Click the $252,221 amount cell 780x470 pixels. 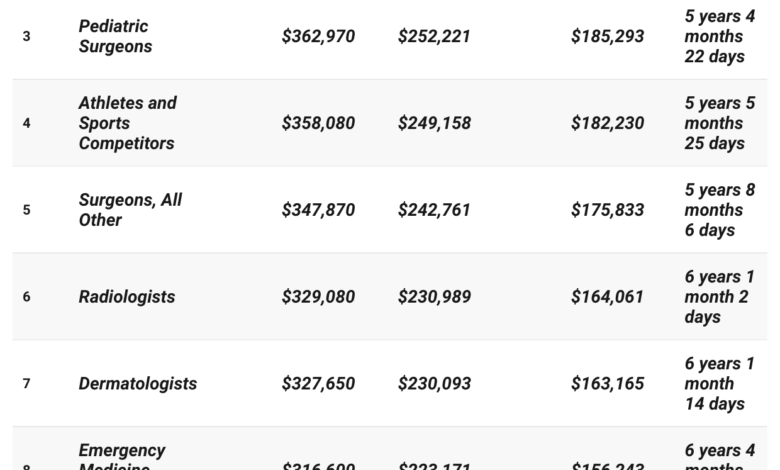click(x=434, y=37)
